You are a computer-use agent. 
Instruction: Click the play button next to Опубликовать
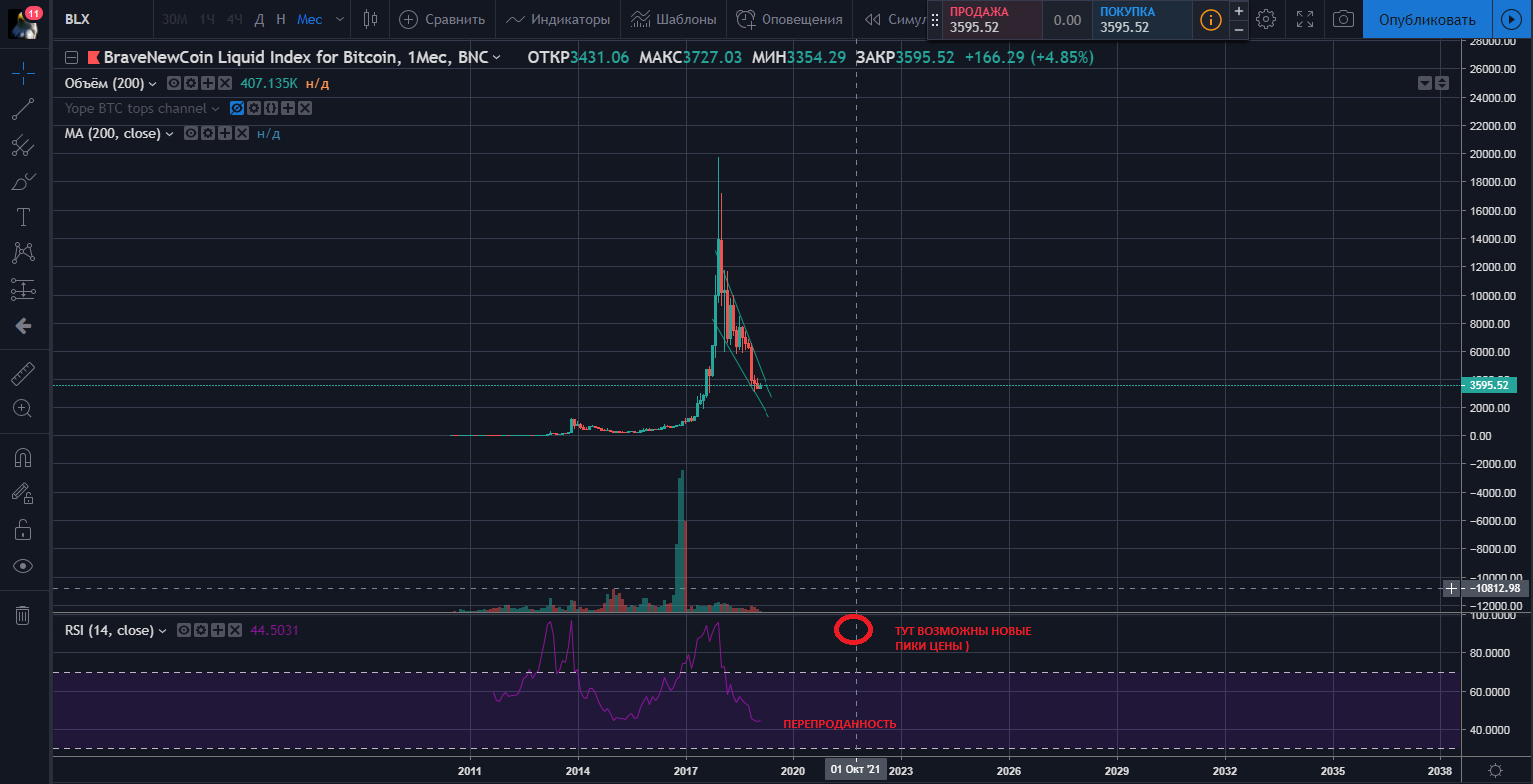(x=1510, y=19)
